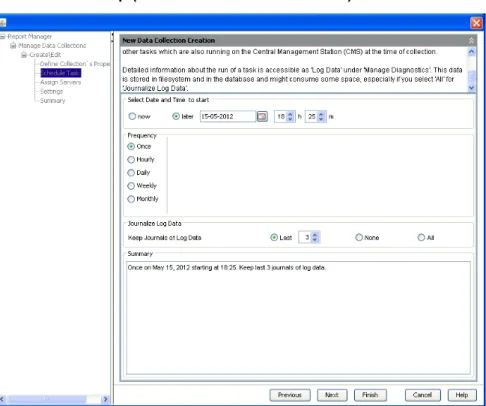Click the Cancel button
This screenshot has height=406, width=486.
(x=423, y=395)
